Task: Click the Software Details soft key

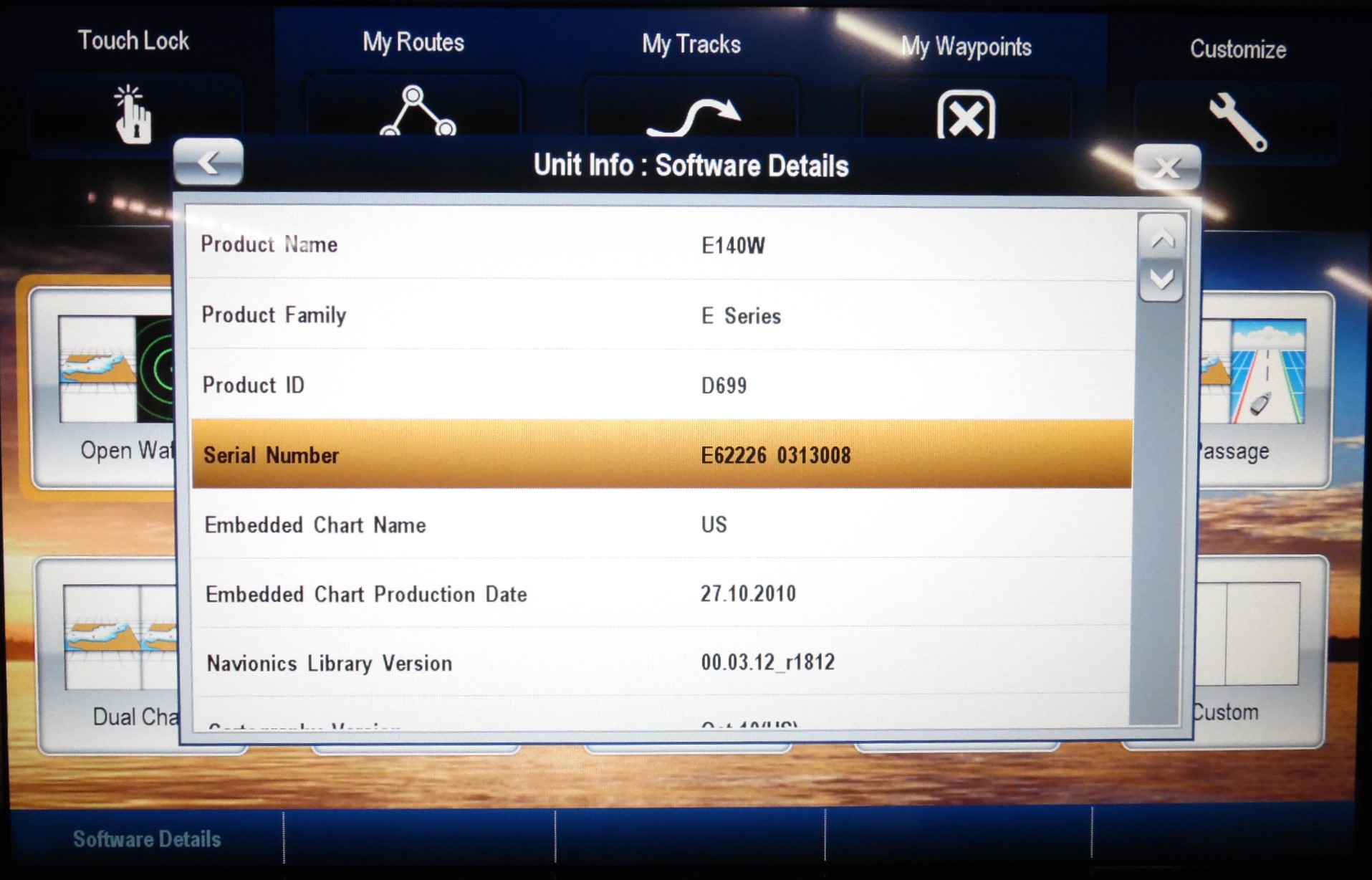Action: pos(147,838)
